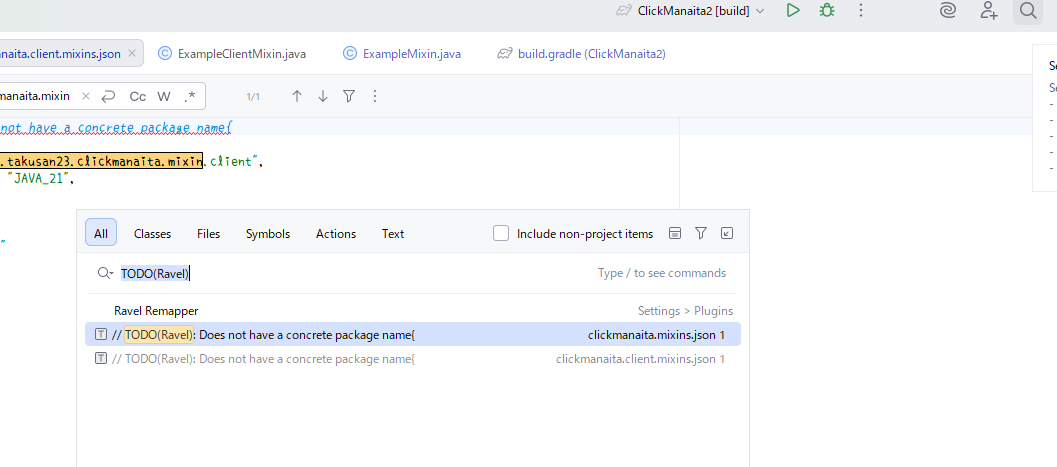Run the ClickManaita2 build configuration

pos(793,10)
